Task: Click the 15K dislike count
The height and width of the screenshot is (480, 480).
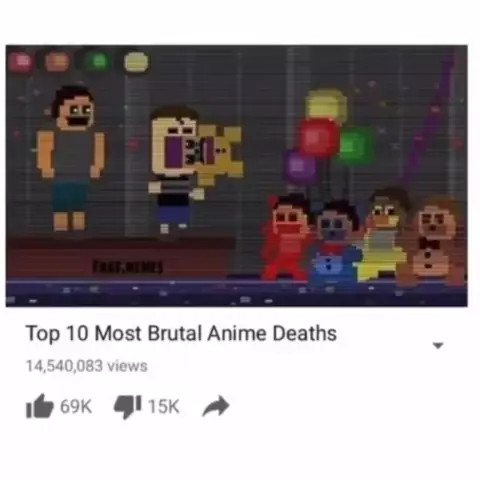Action: coord(164,406)
